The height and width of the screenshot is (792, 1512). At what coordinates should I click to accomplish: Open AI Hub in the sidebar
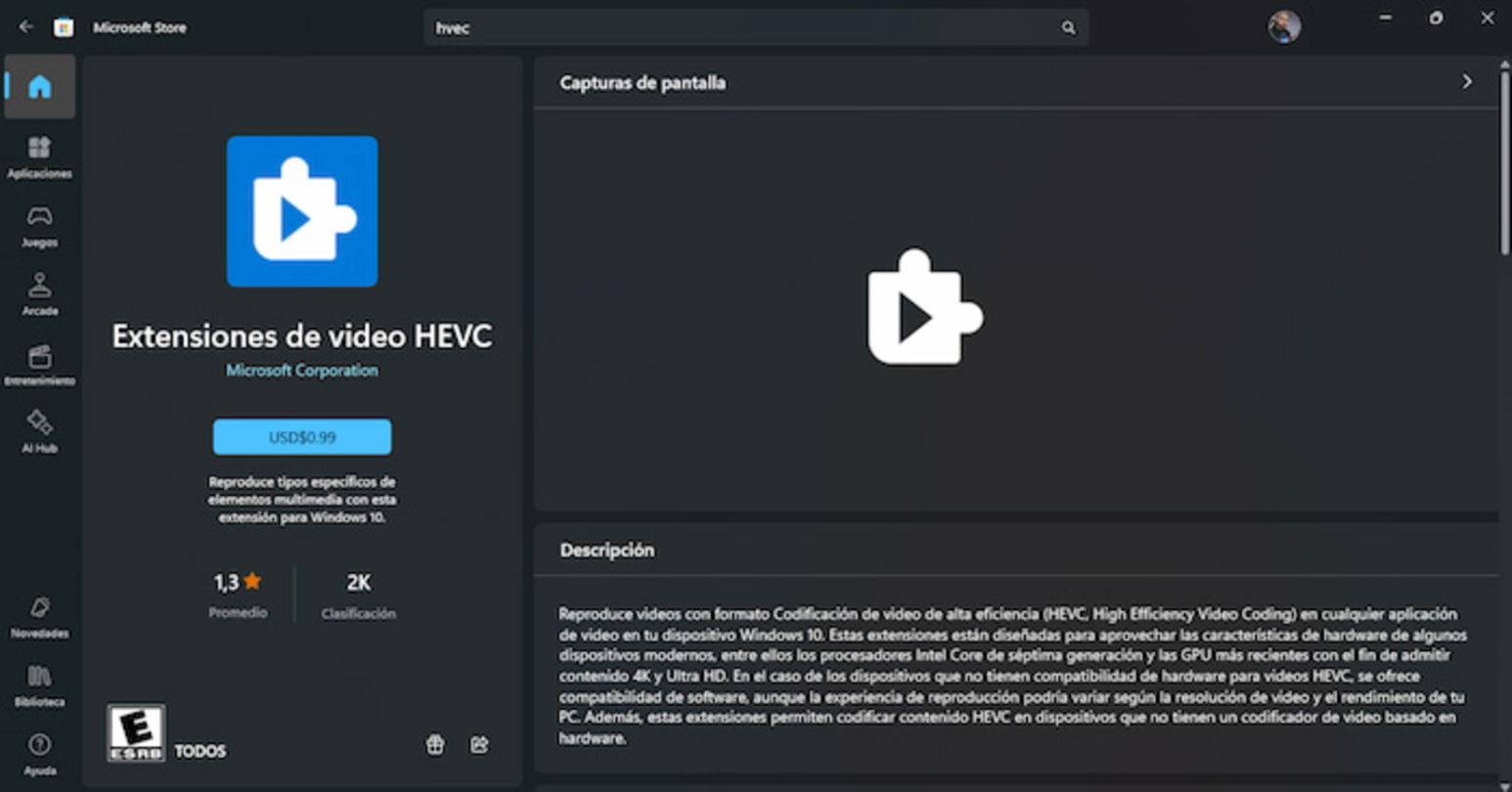[39, 431]
